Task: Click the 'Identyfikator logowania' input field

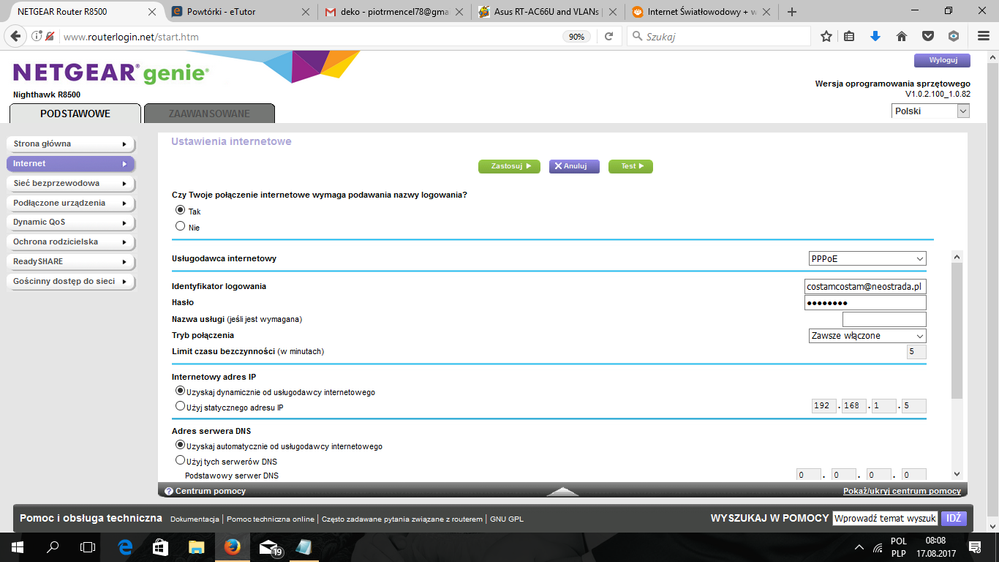Action: [x=866, y=286]
